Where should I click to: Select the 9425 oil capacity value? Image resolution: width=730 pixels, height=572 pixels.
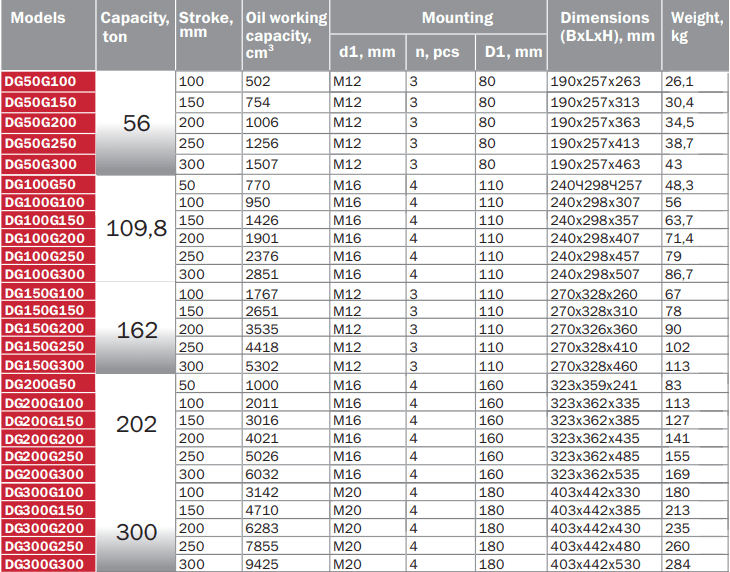pyautogui.click(x=285, y=564)
